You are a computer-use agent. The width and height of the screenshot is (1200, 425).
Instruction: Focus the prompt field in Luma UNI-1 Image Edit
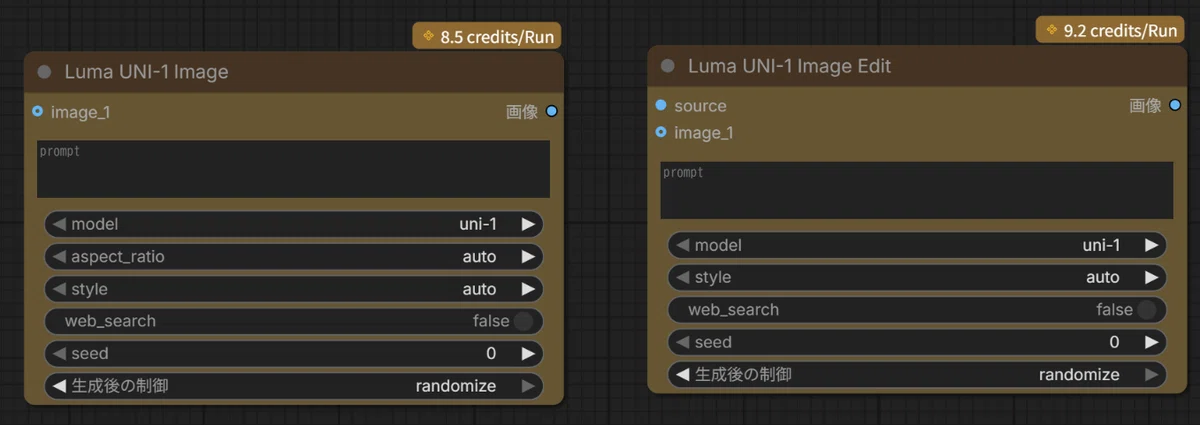tap(917, 190)
